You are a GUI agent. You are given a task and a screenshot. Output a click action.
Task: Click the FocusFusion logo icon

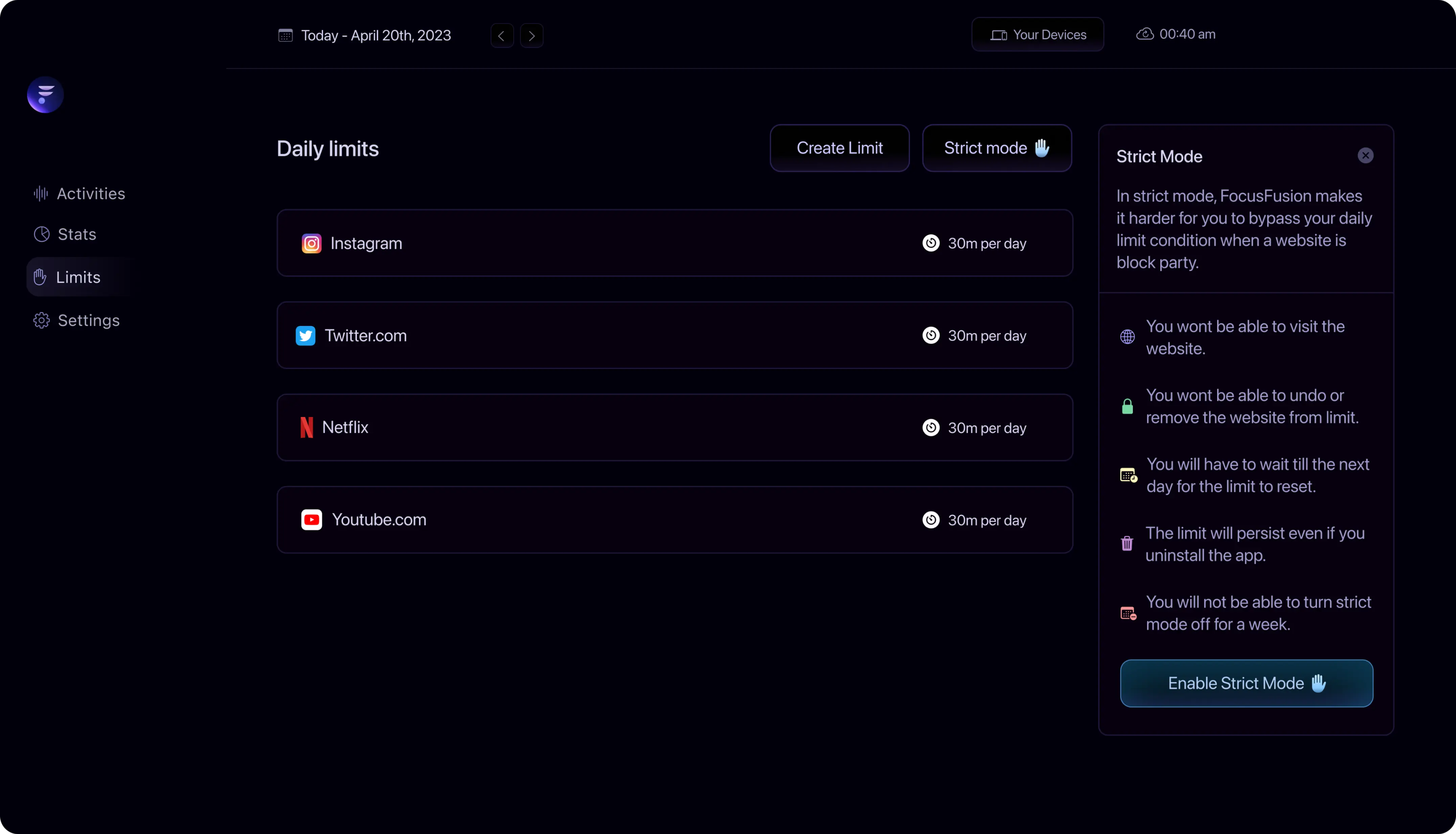[x=45, y=94]
